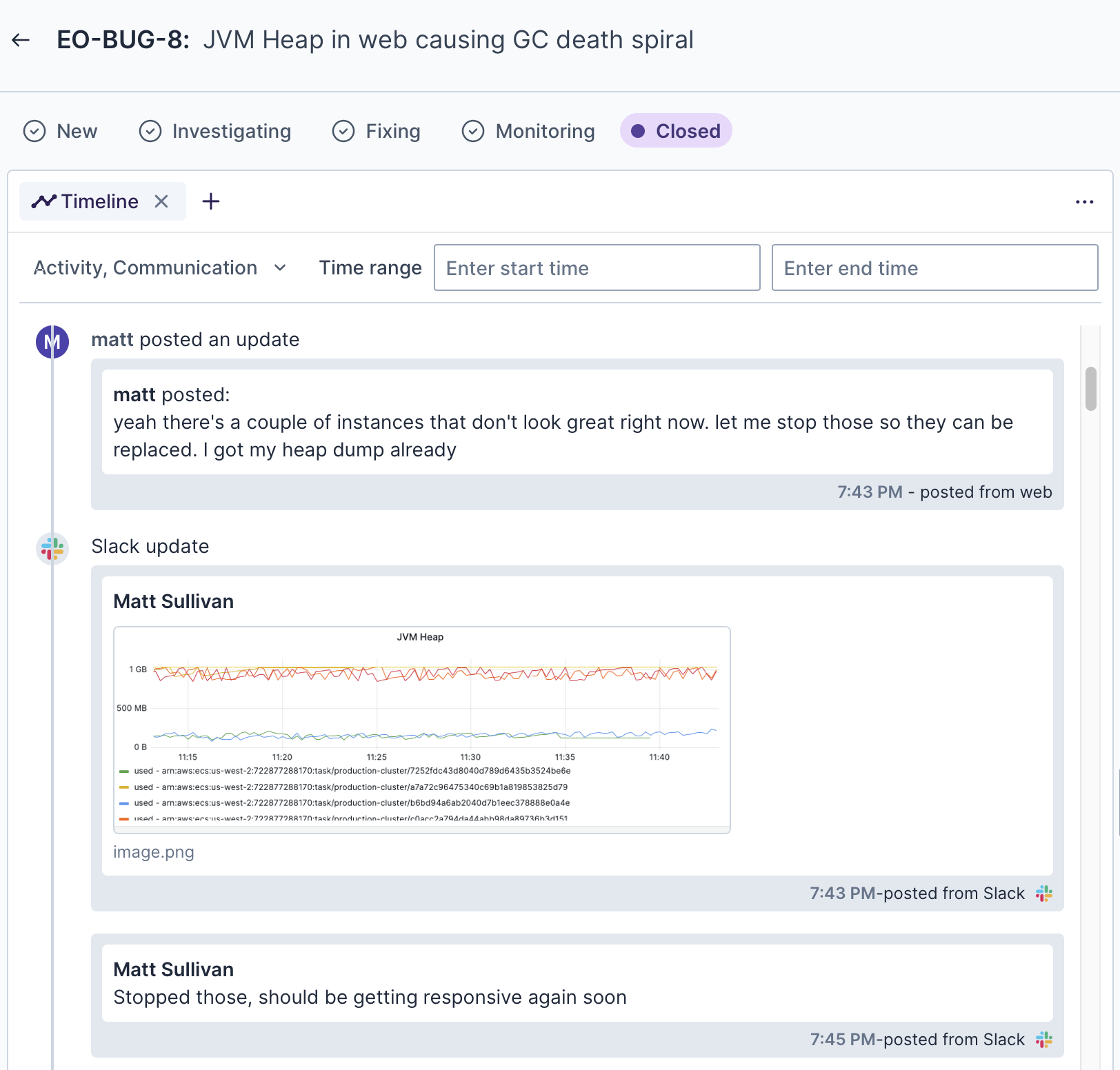
Task: Click '7:45 PM-posted from Slack' timestamp
Action: pos(917,1040)
